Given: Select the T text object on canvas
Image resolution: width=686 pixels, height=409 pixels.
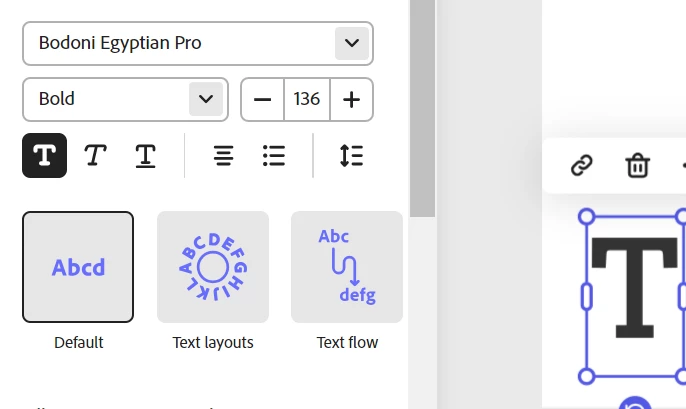Looking at the screenshot, I should coord(634,287).
